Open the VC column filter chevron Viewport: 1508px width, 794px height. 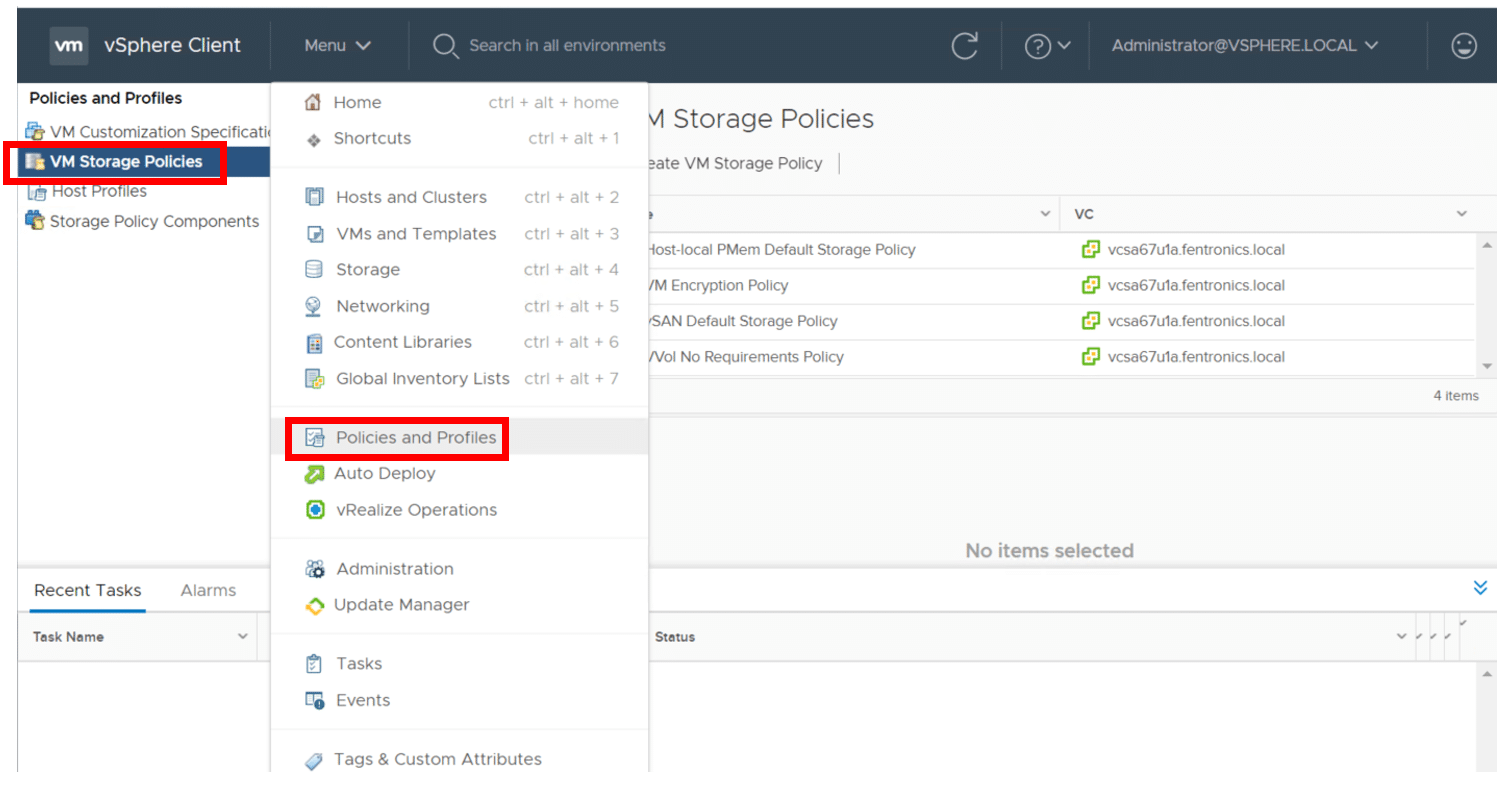pos(1462,214)
